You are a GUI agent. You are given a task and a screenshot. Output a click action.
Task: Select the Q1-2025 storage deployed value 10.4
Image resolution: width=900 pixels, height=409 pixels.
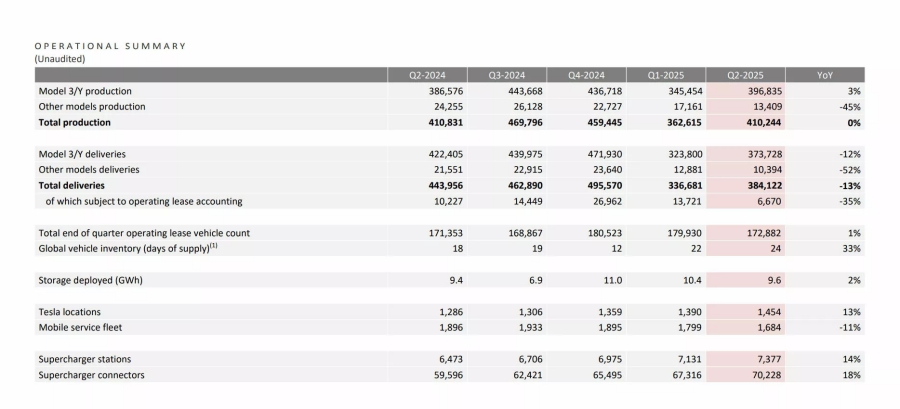[x=680, y=280]
